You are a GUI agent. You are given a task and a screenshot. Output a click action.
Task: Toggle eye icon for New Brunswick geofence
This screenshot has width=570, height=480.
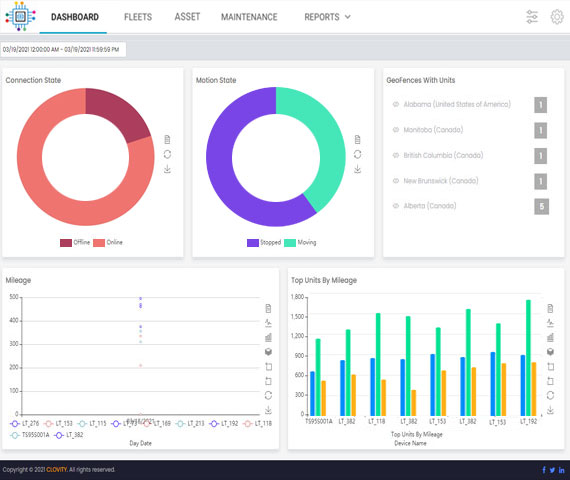pos(396,181)
